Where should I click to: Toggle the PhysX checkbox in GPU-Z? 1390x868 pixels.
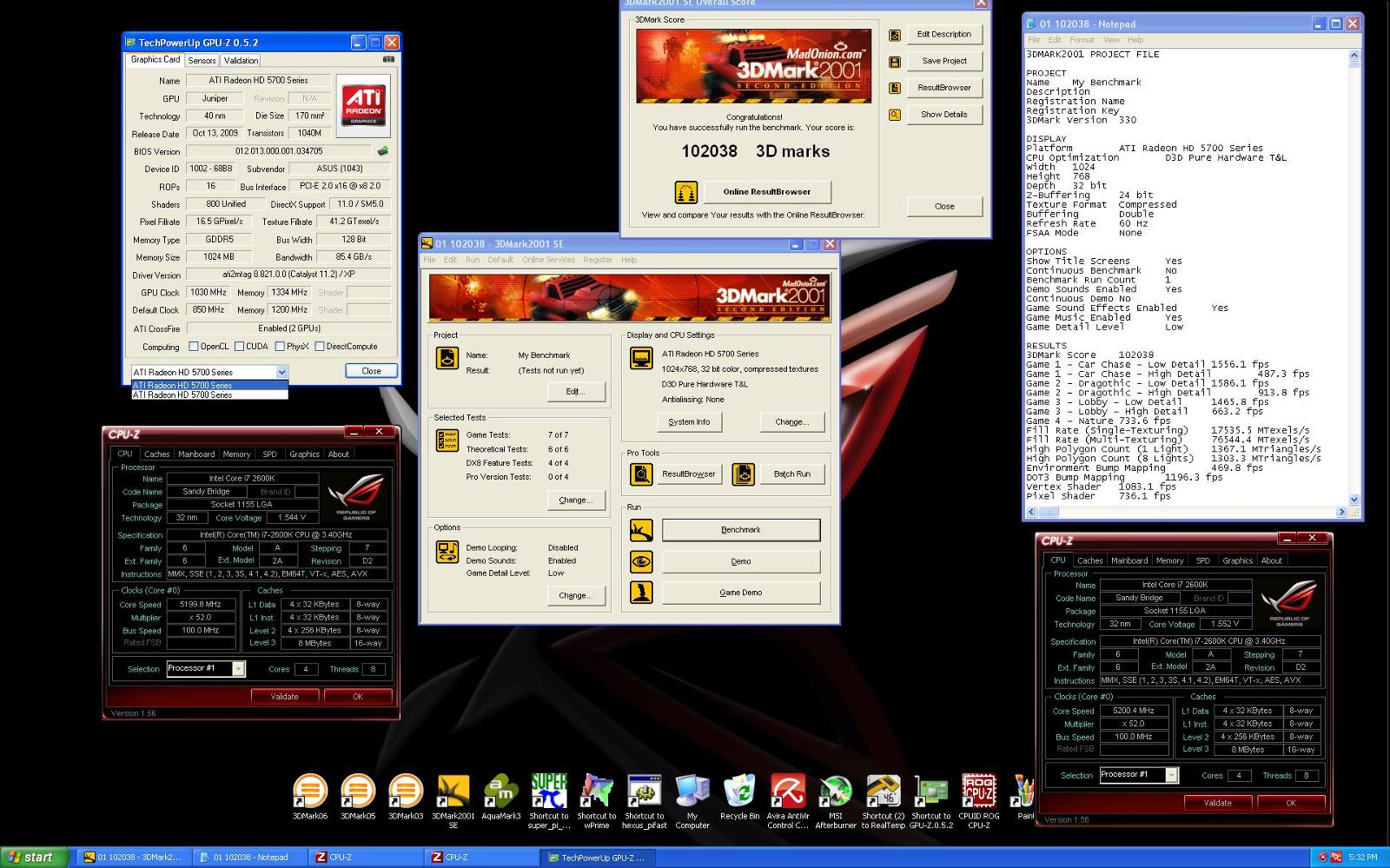click(280, 347)
